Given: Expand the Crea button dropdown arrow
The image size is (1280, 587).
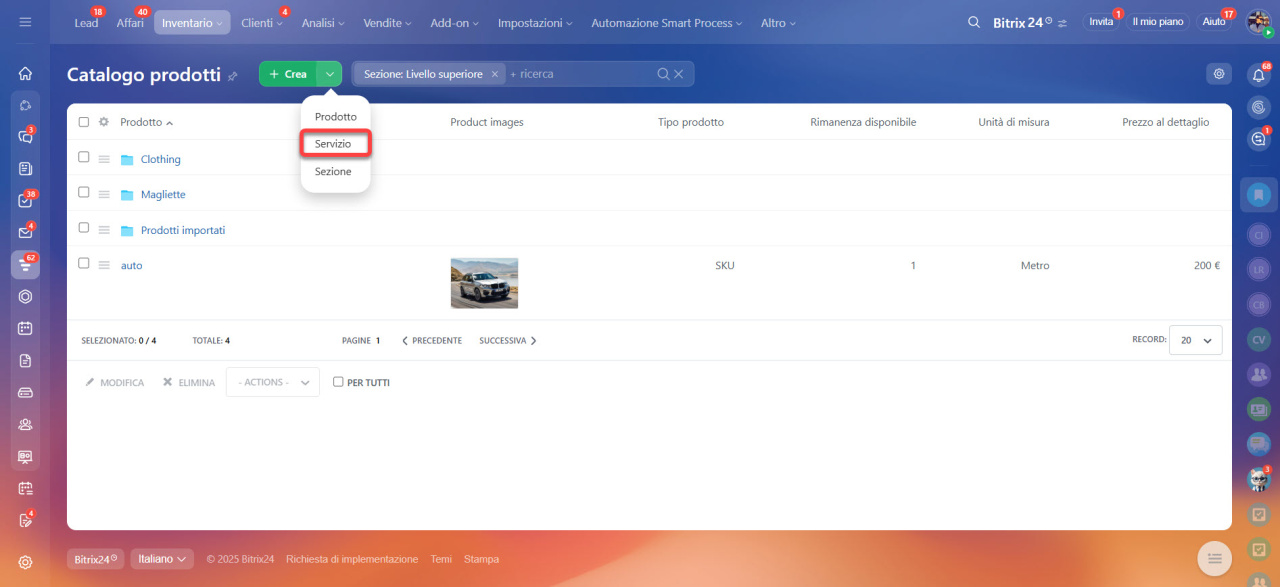Looking at the screenshot, I should tap(329, 74).
